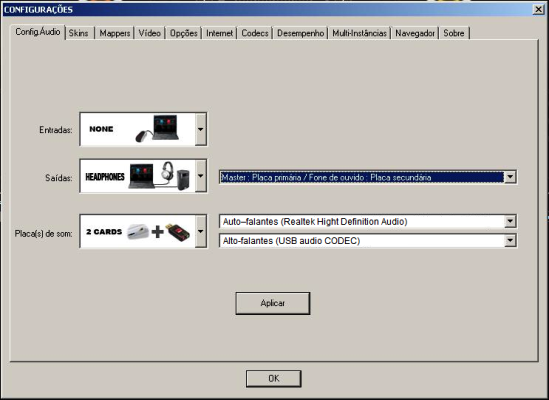Click the red USB sound card icon
This screenshot has width=549, height=400.
(178, 232)
